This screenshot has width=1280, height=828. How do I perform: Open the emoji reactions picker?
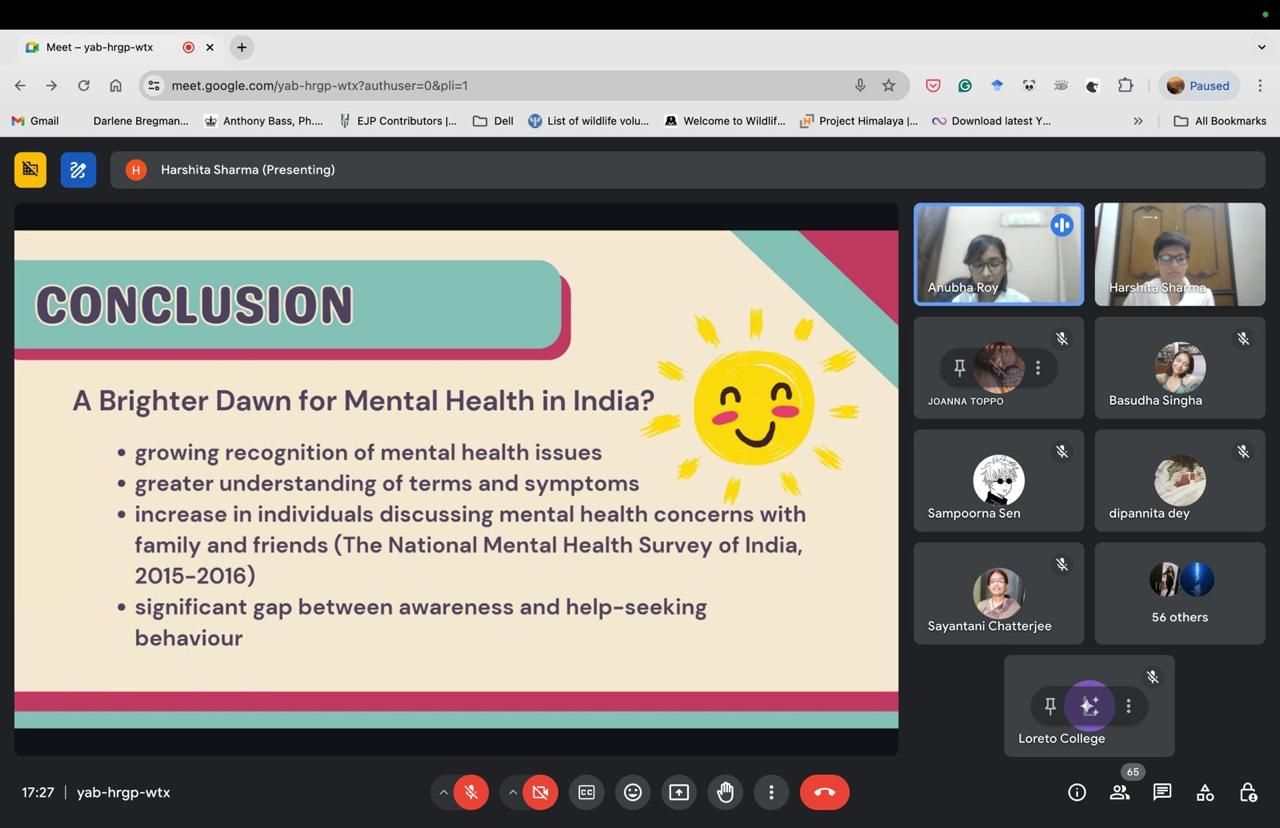[x=632, y=792]
